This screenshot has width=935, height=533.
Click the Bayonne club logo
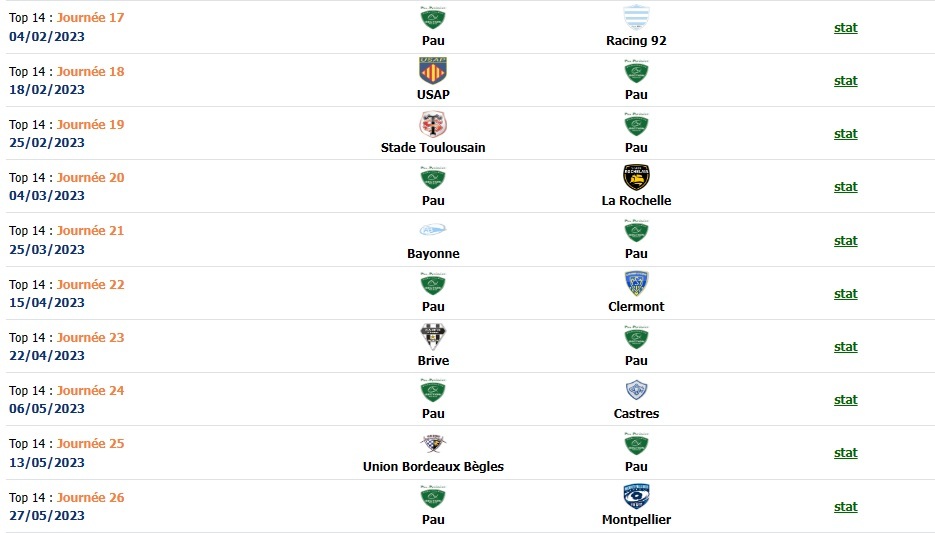click(433, 230)
